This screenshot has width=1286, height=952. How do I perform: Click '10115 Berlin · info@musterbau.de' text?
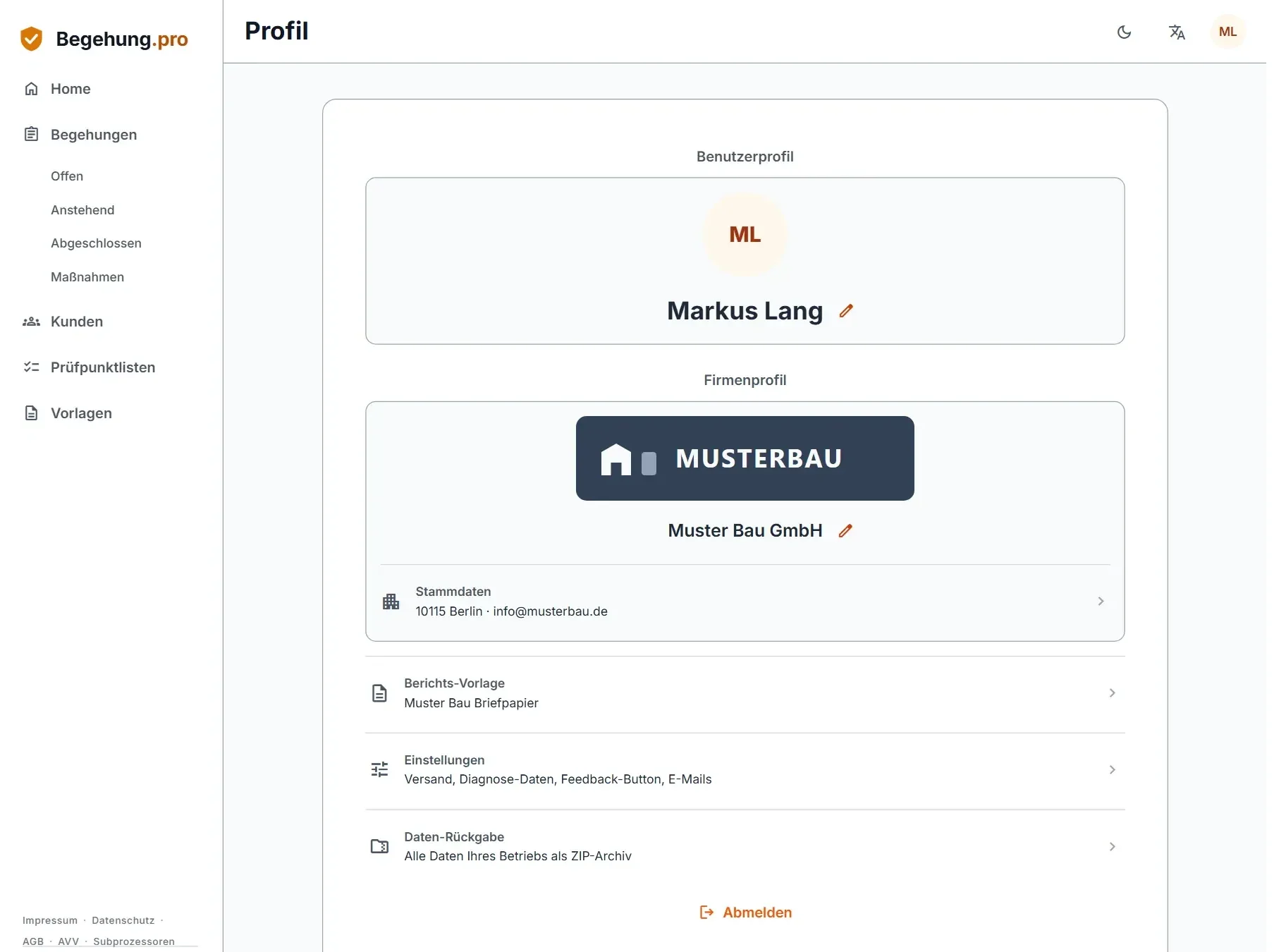[511, 611]
